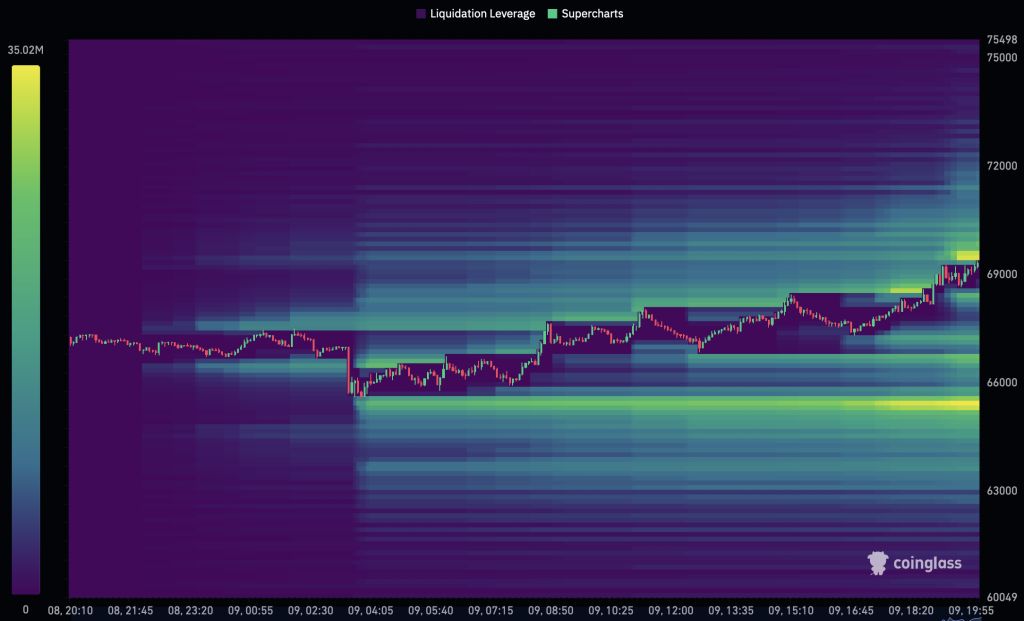Click the yellow liquidation band above 69000

[967, 256]
